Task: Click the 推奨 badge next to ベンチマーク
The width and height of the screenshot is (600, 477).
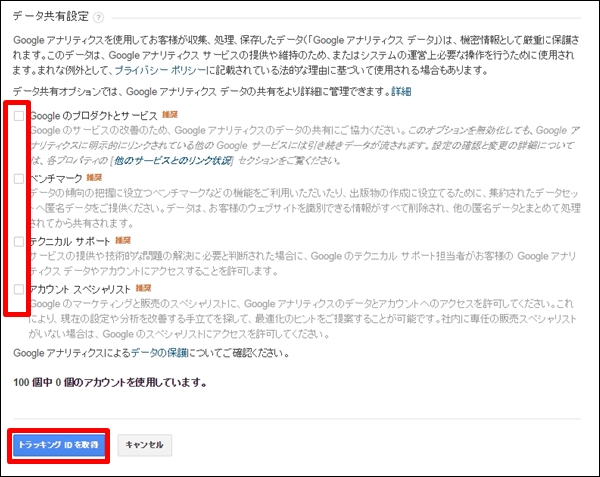Action: tap(94, 177)
